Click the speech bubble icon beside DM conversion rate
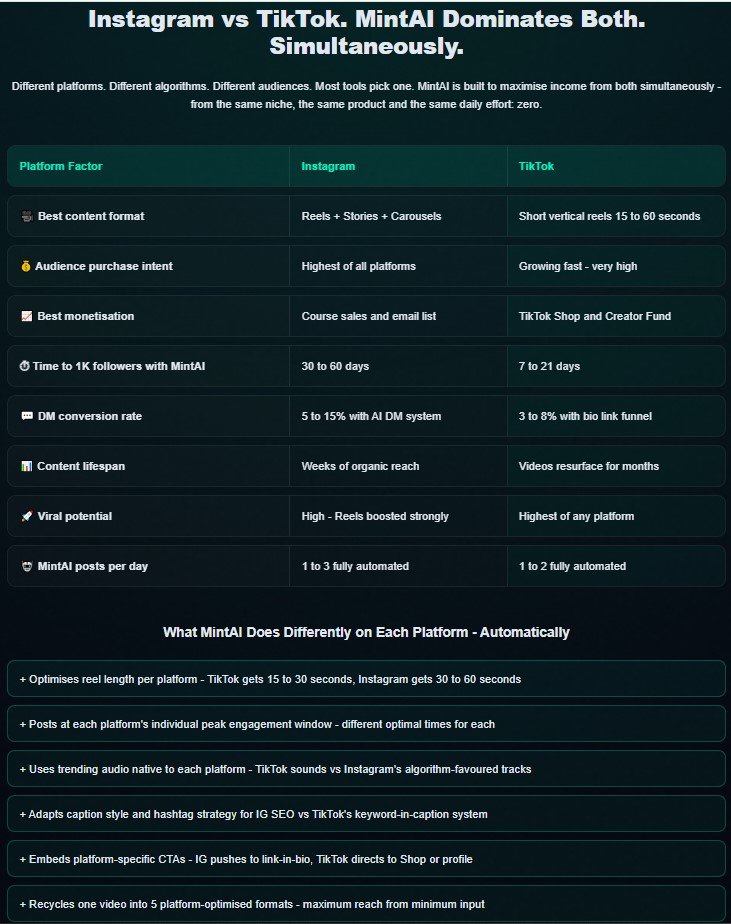 click(26, 416)
